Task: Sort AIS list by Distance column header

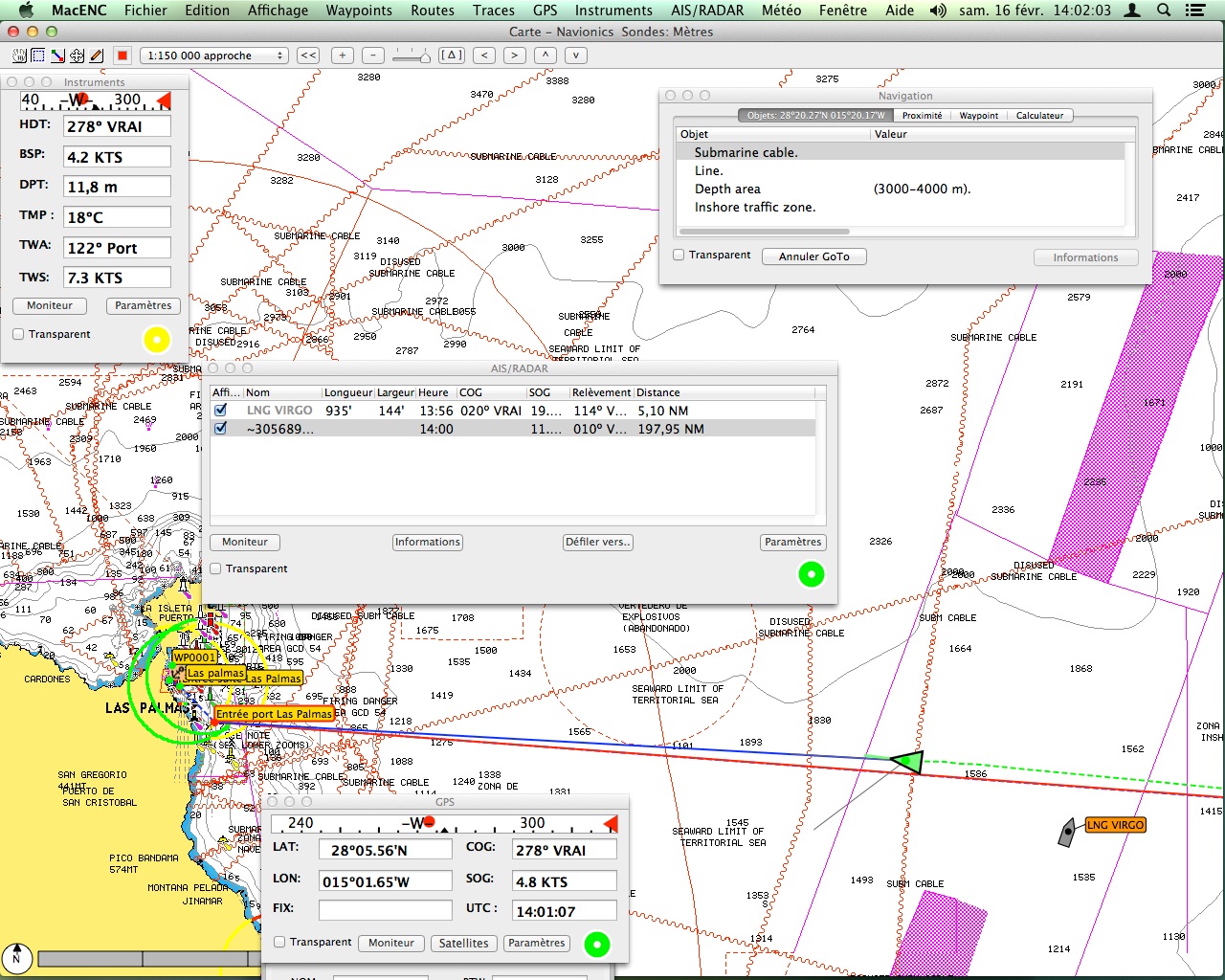Action: coord(724,392)
